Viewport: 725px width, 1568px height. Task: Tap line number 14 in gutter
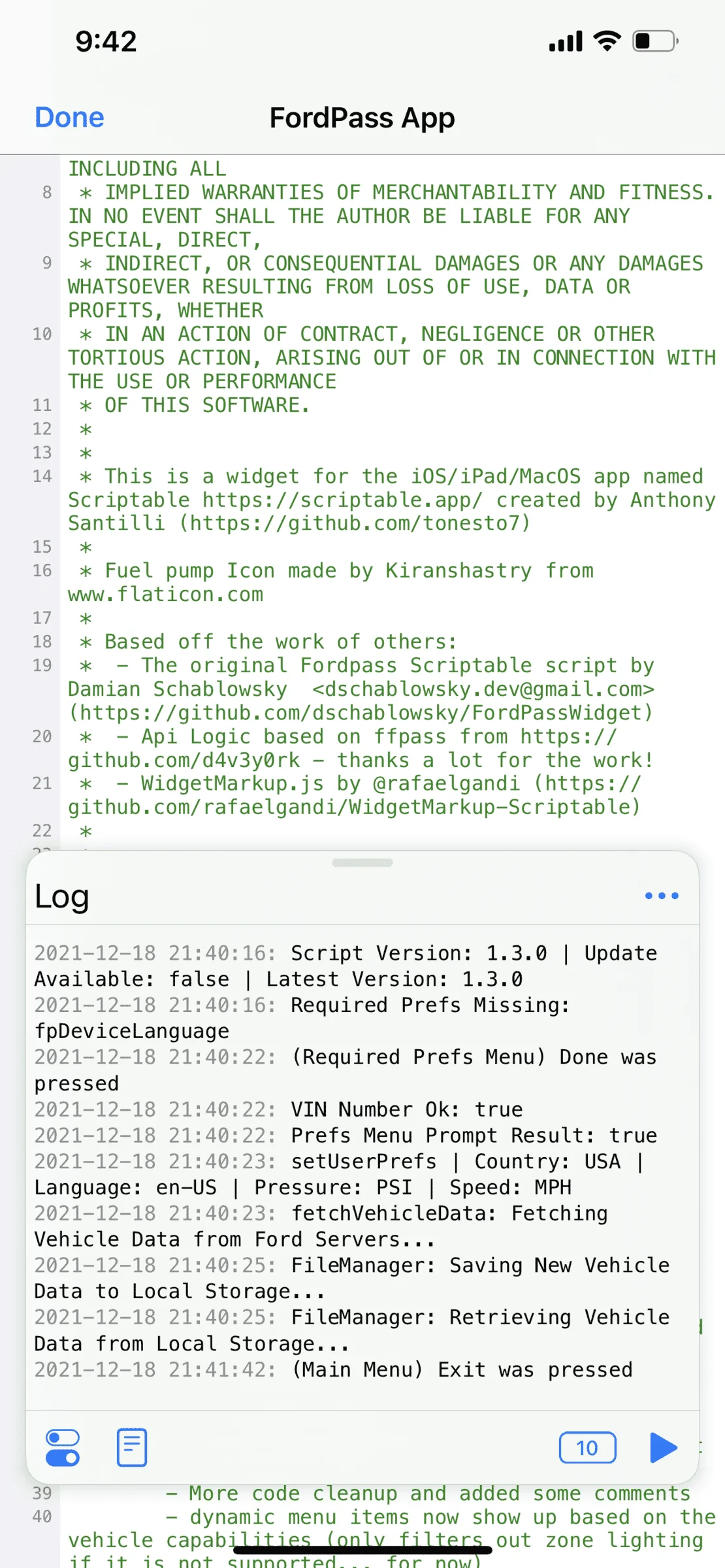[42, 476]
